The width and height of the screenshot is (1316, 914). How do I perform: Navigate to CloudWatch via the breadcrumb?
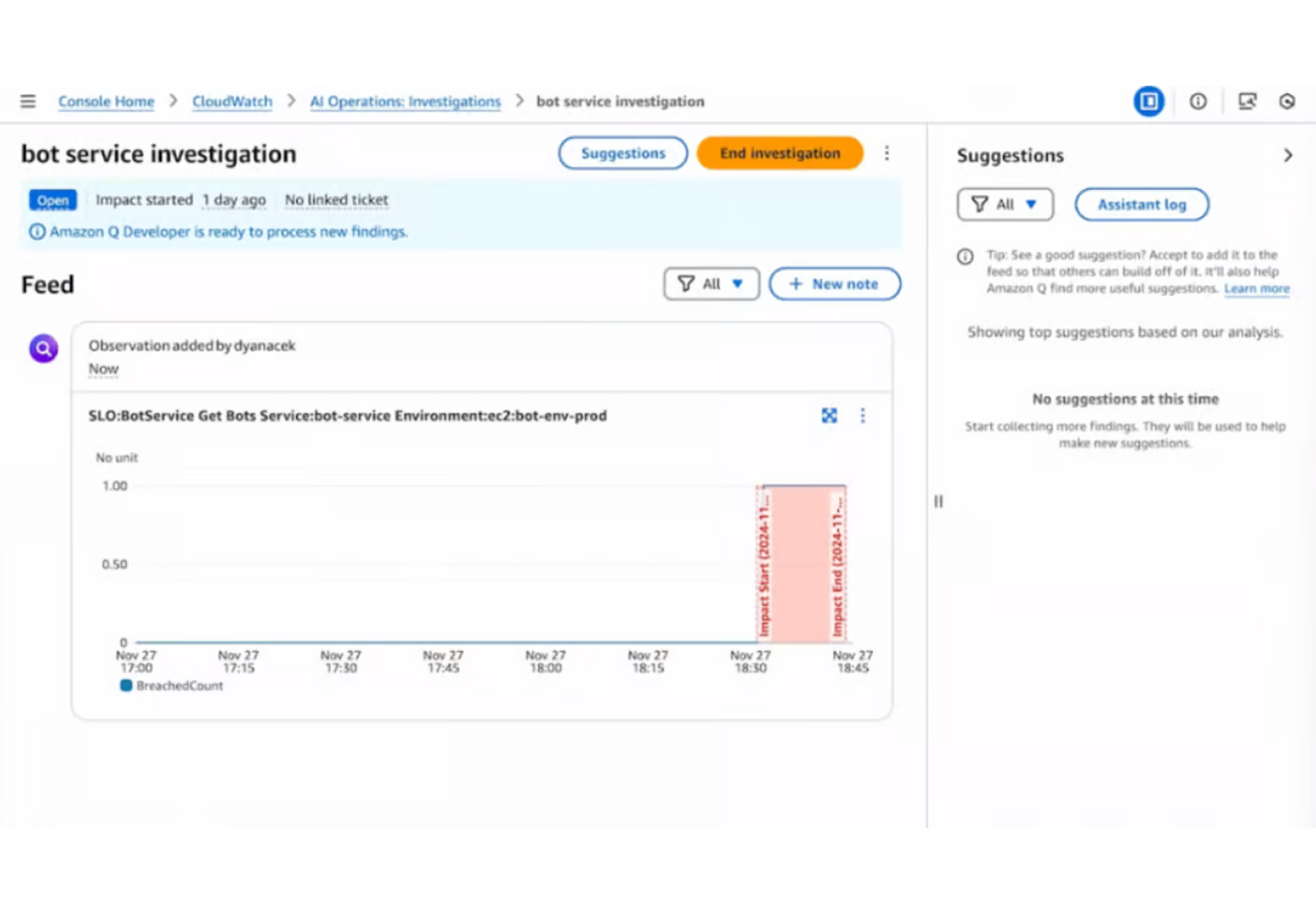tap(231, 101)
